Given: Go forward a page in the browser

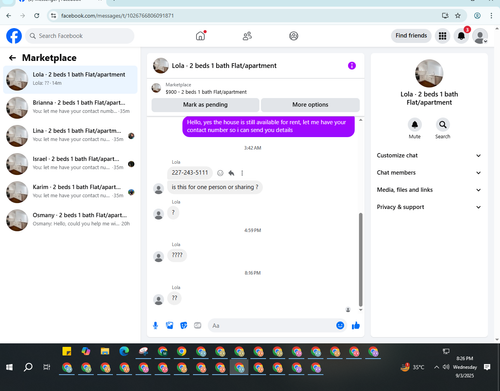Looking at the screenshot, I should 22,16.
